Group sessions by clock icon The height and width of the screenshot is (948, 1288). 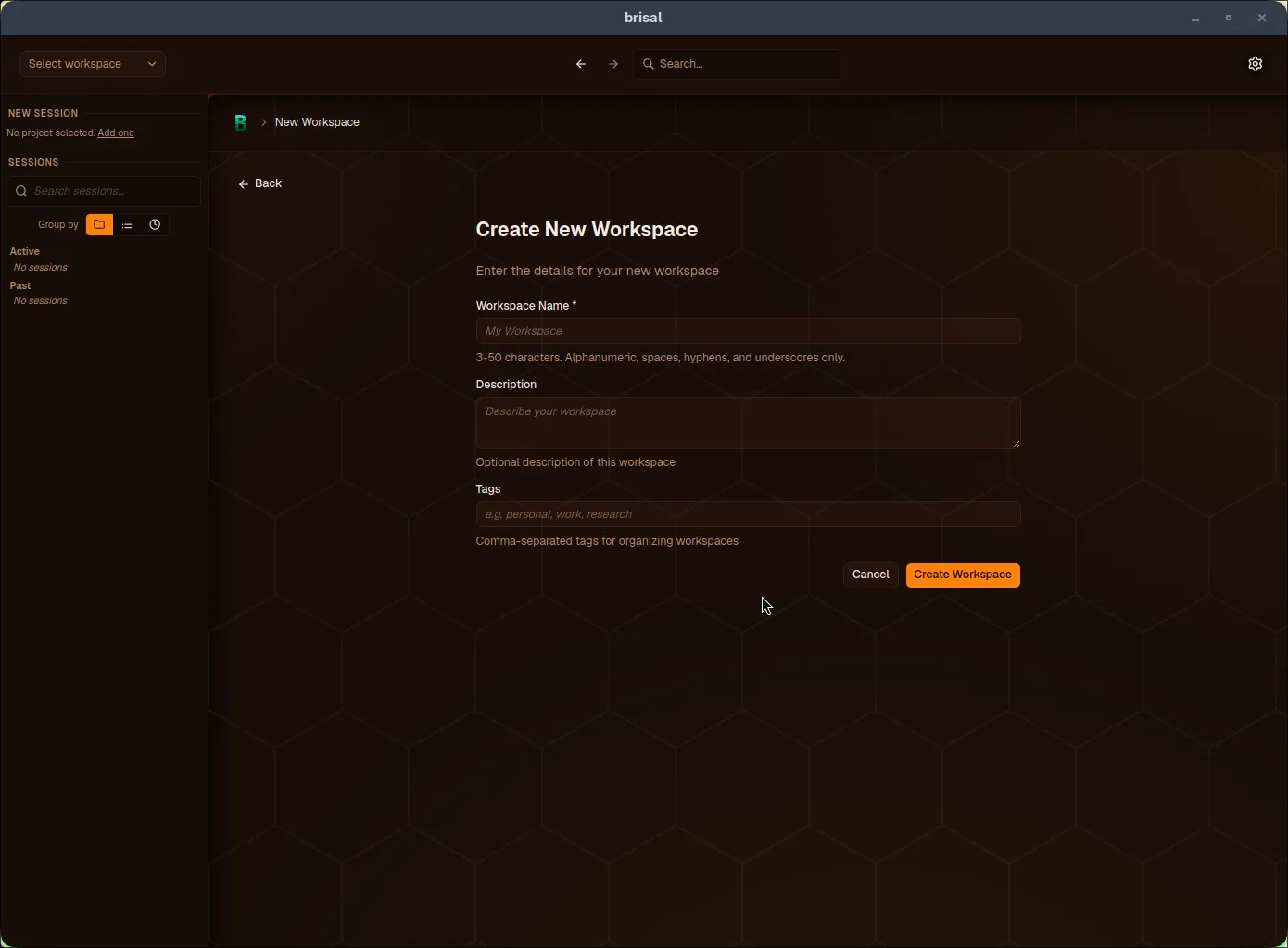pyautogui.click(x=155, y=224)
